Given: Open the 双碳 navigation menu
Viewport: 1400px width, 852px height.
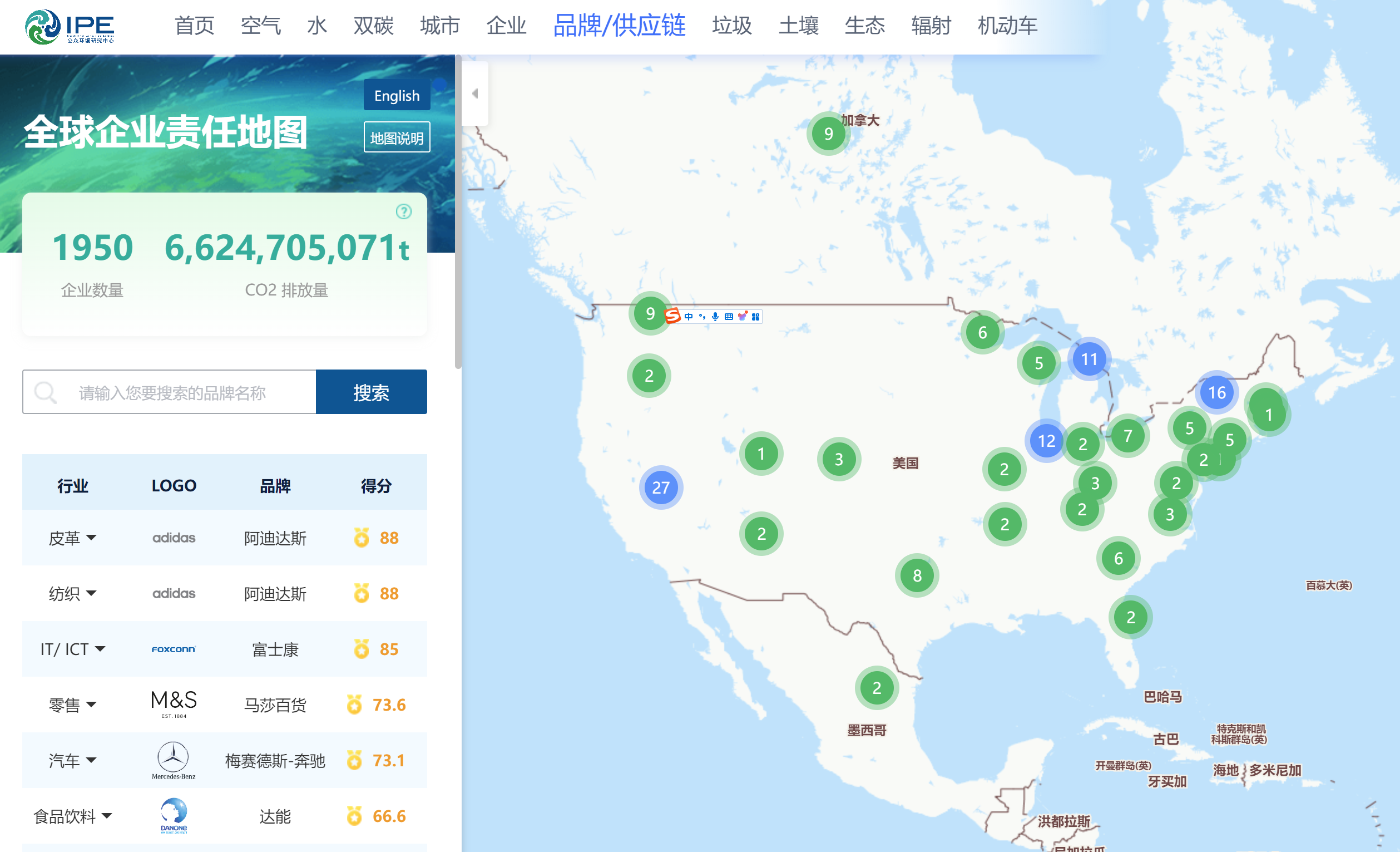Looking at the screenshot, I should 373,26.
